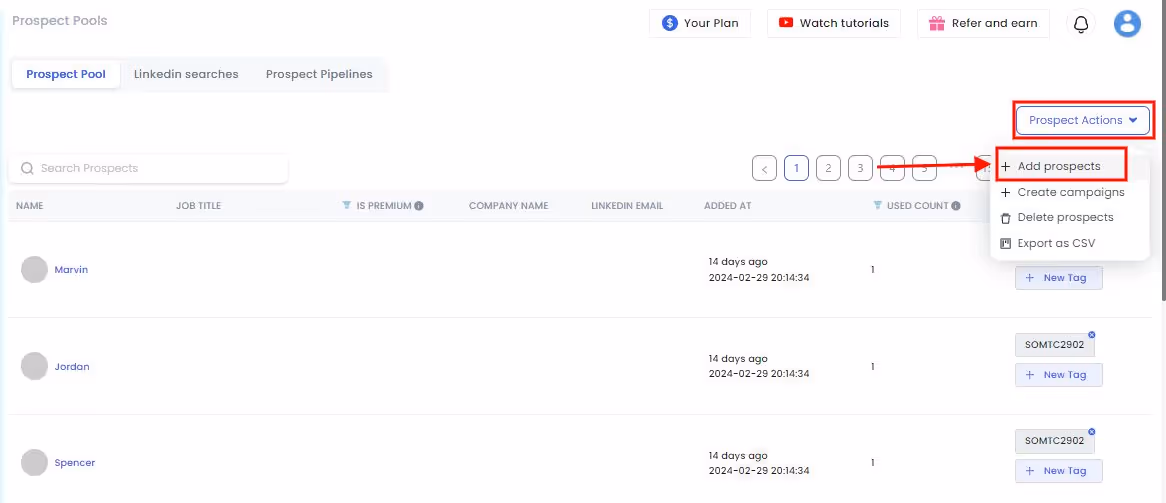
Task: Click the used count 1 in Spencer's row
Action: tap(873, 463)
